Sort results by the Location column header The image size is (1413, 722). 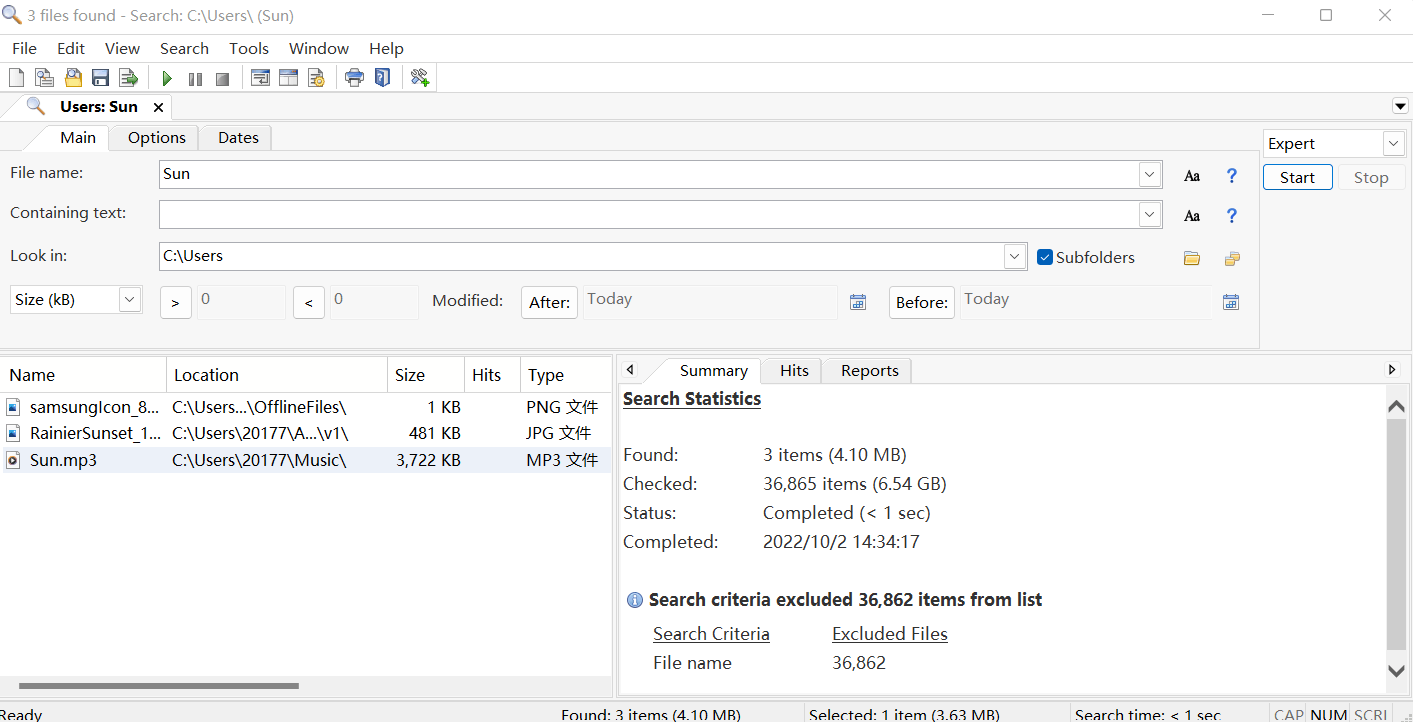pos(277,375)
